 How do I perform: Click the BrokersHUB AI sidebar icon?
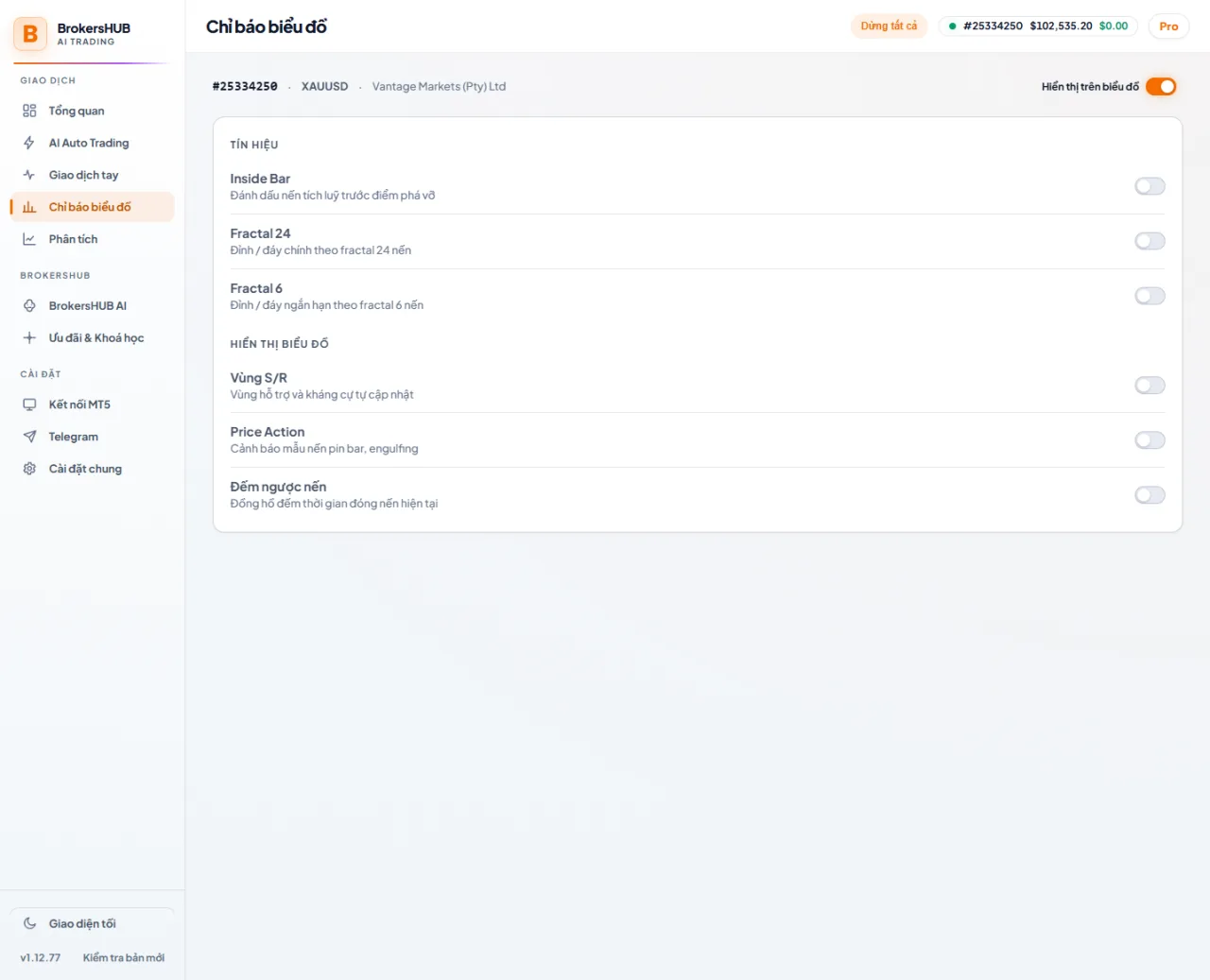click(x=29, y=305)
